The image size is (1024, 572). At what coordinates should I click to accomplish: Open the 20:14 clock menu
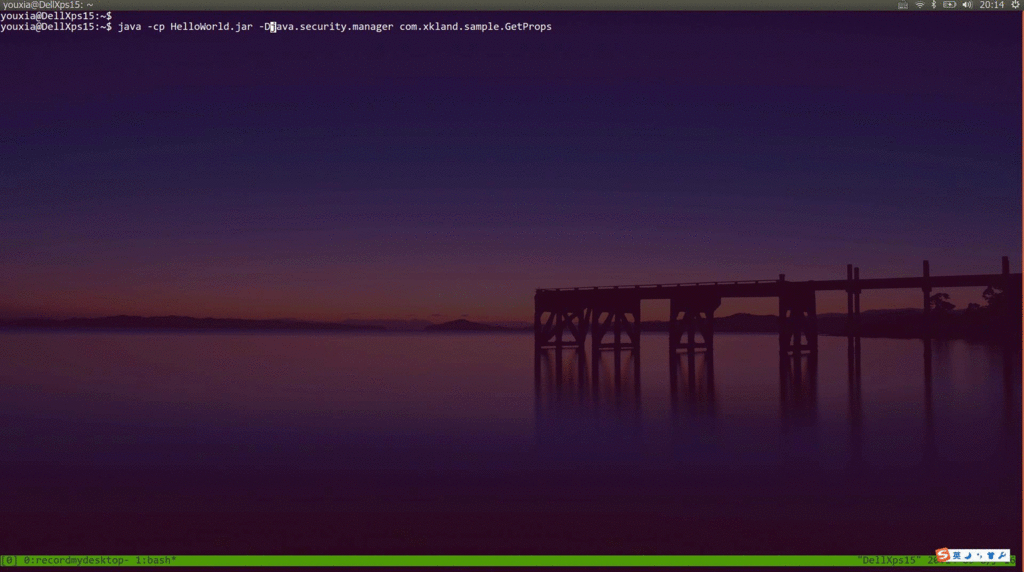991,5
